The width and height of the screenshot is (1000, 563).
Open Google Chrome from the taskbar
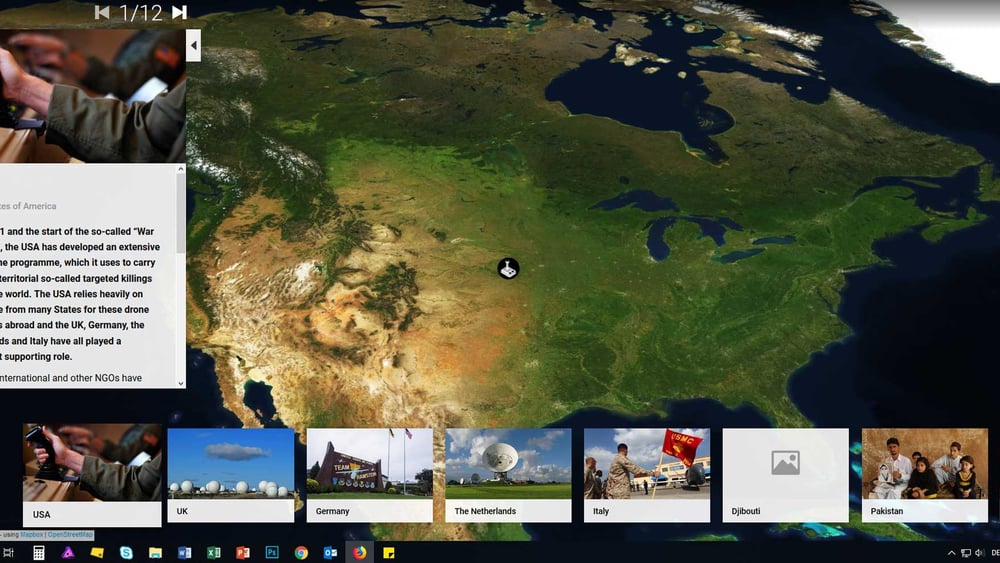301,553
